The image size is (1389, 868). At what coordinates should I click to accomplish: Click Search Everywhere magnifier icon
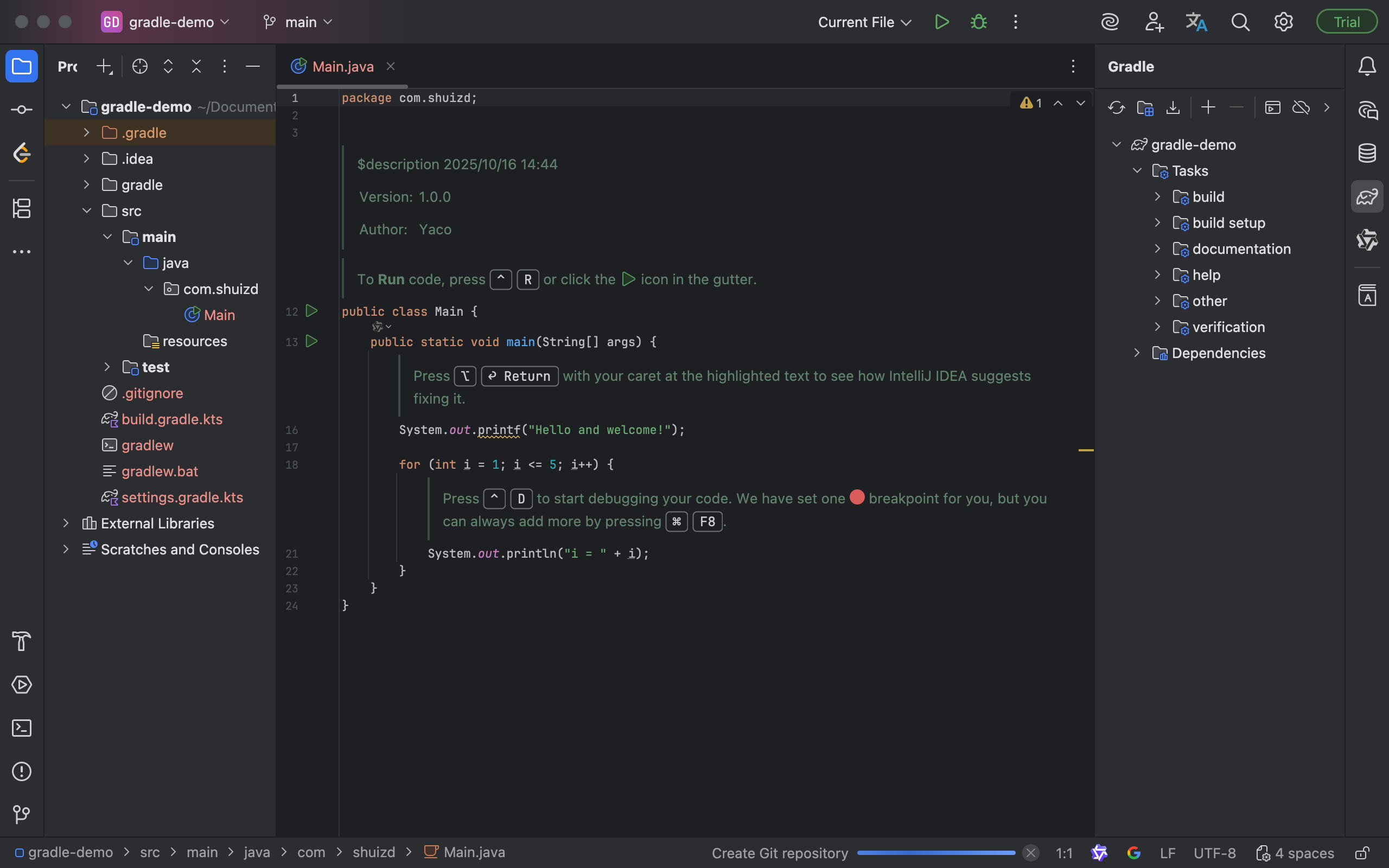[x=1240, y=22]
